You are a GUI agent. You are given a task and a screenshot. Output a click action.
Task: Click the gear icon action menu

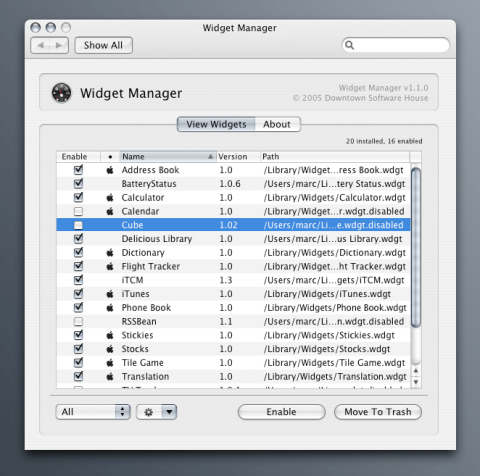149,412
